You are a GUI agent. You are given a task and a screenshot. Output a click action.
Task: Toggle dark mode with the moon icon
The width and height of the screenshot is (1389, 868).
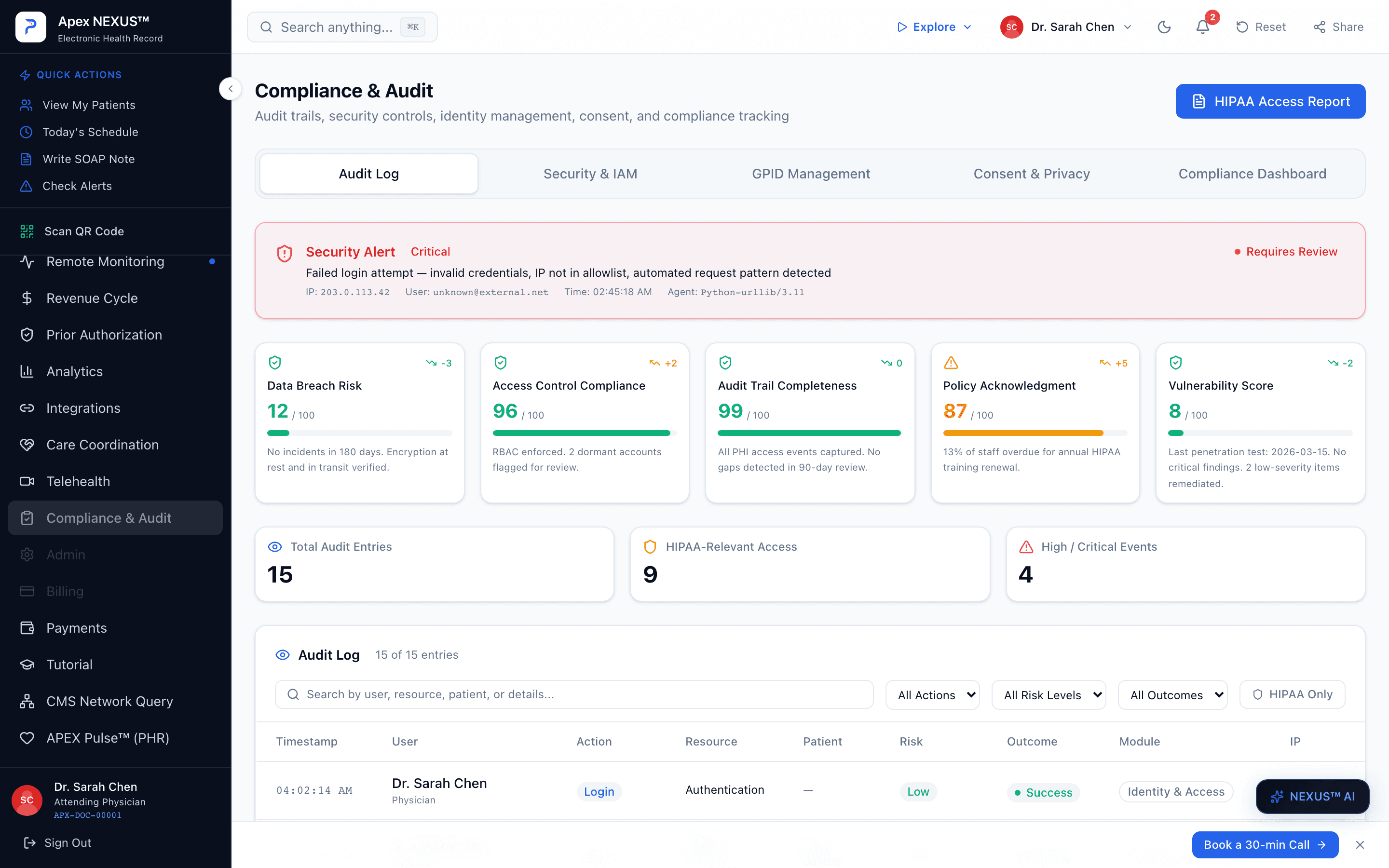click(1163, 27)
